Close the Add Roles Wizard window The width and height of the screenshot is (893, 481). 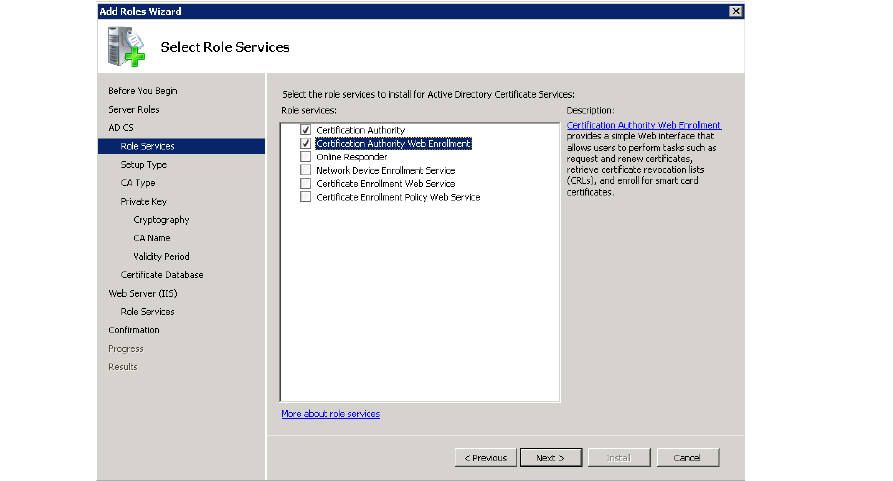pyautogui.click(x=736, y=11)
